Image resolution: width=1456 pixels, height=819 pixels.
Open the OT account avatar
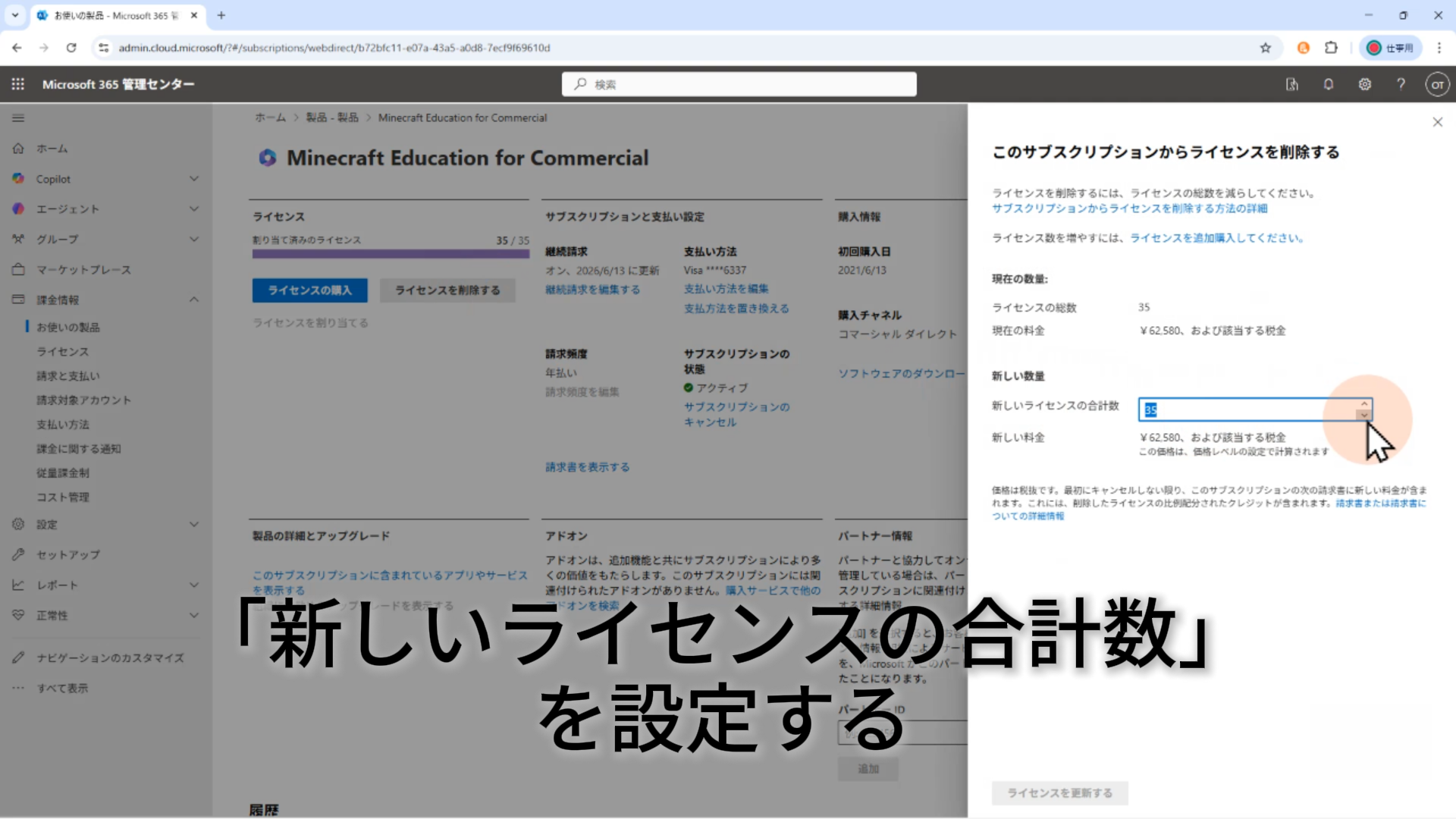pos(1437,84)
